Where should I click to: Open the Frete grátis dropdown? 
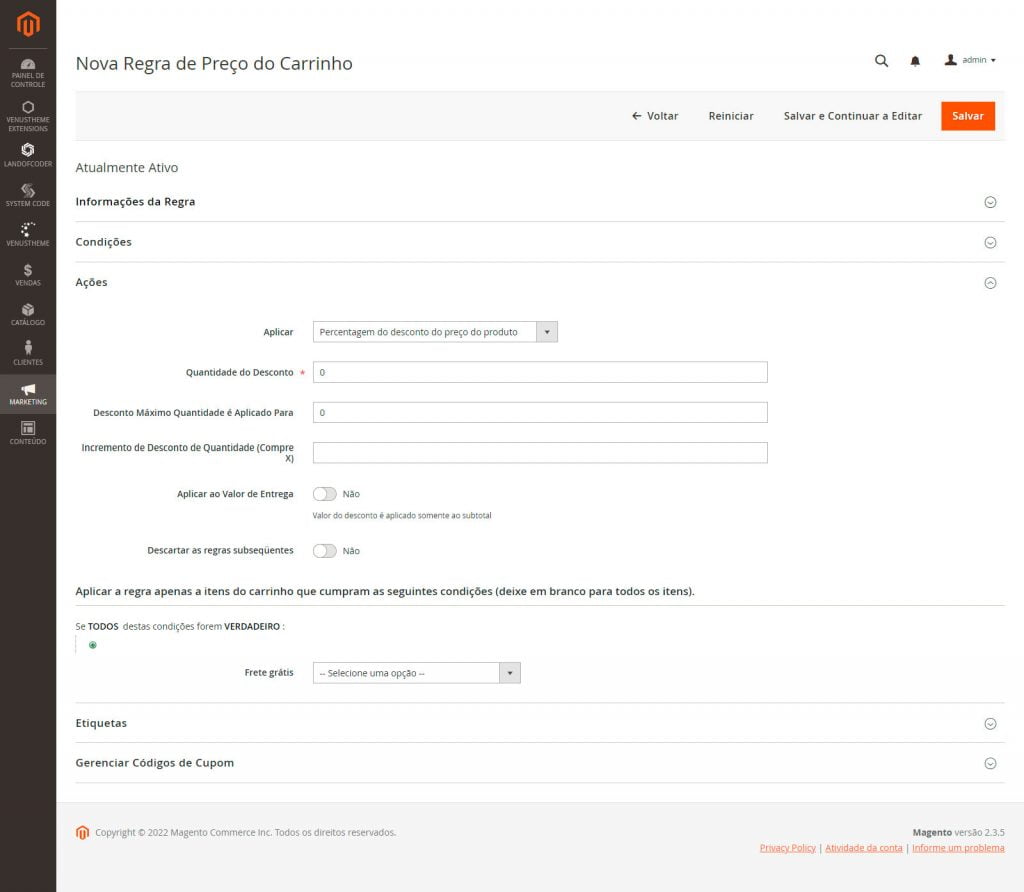click(416, 673)
